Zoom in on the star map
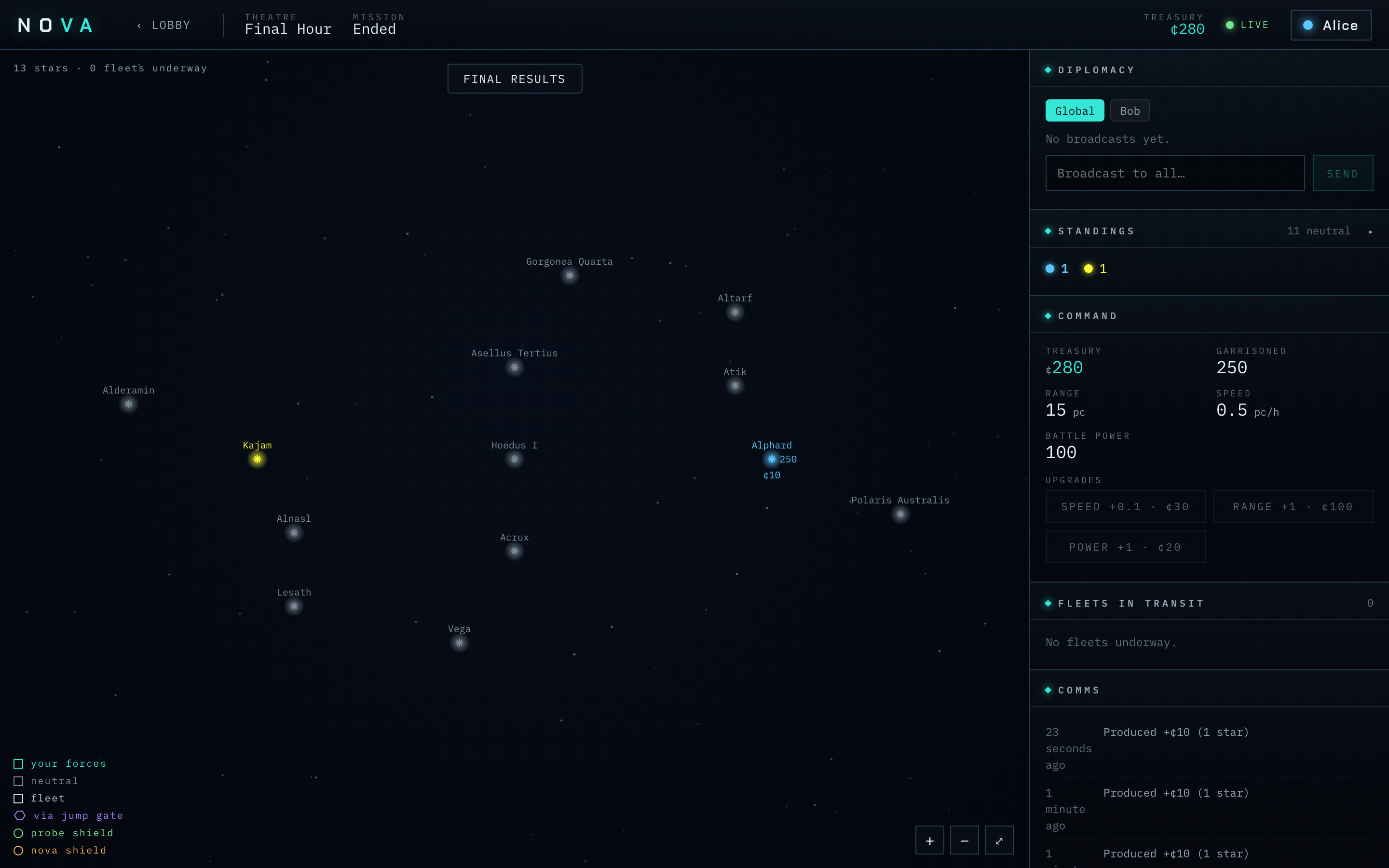1389x868 pixels. coord(929,841)
